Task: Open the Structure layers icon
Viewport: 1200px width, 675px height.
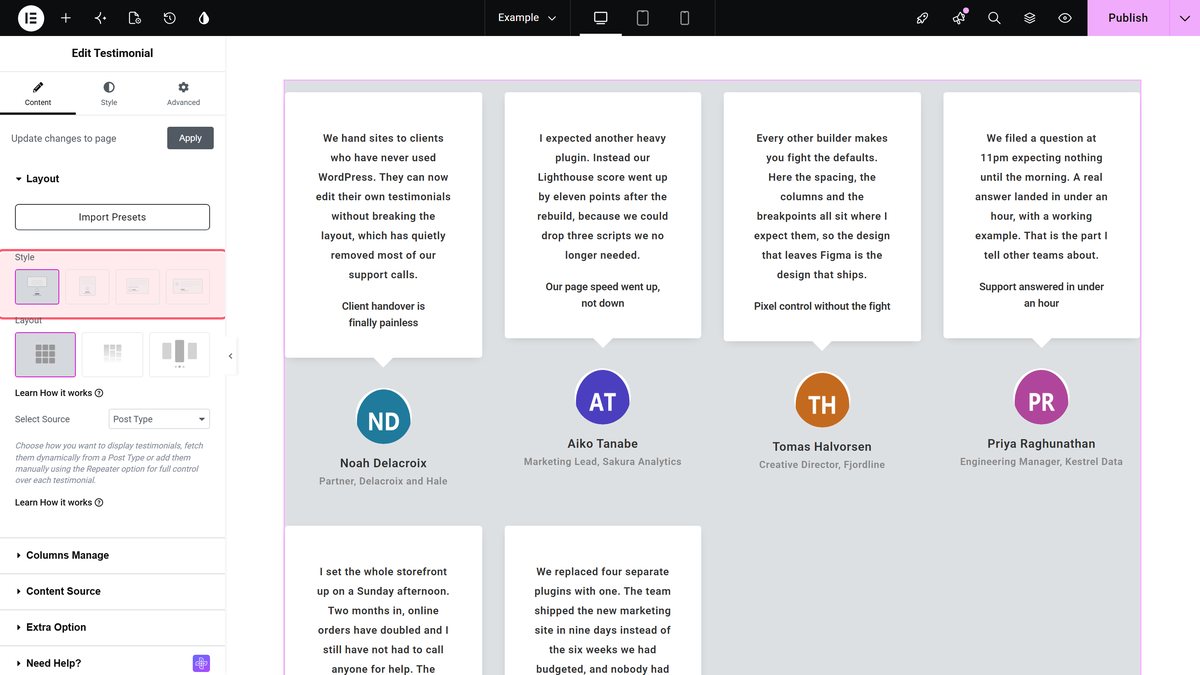Action: (x=1029, y=18)
